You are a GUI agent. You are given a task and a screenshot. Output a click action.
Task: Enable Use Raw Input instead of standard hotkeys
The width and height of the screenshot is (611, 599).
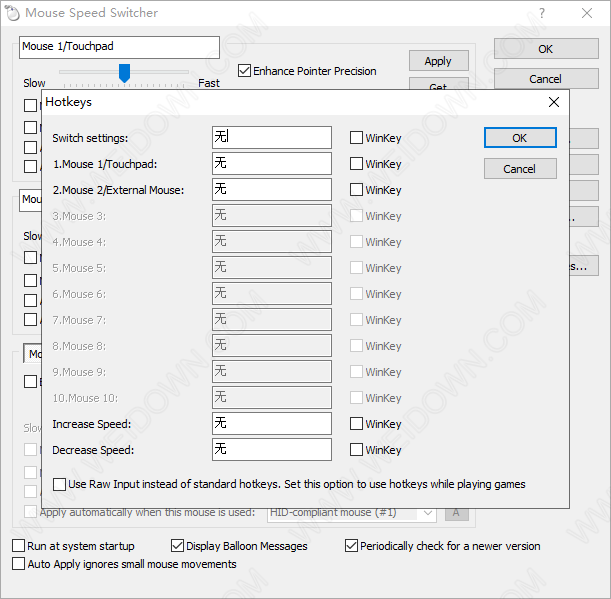[x=59, y=484]
